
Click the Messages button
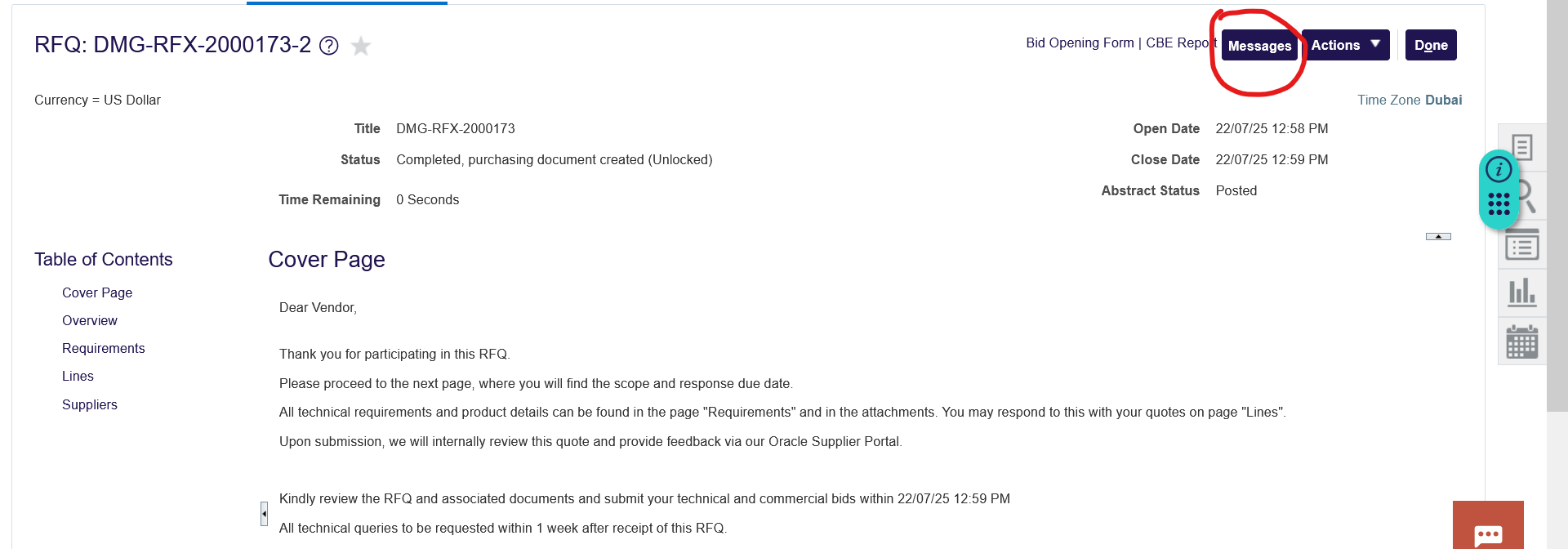pyautogui.click(x=1259, y=46)
